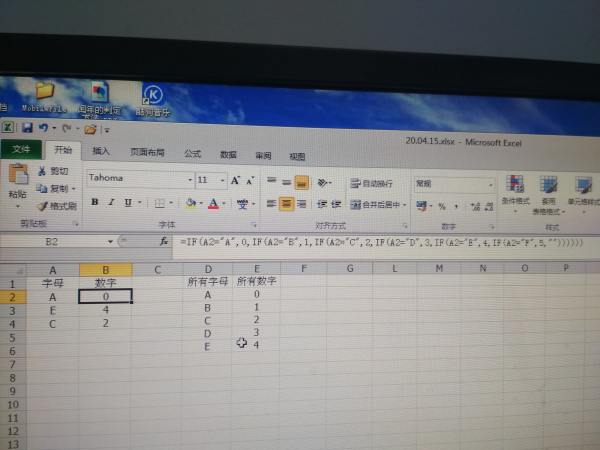Viewport: 600px width, 450px height.
Task: Toggle Center alignment (highlighted)
Action: 287,204
